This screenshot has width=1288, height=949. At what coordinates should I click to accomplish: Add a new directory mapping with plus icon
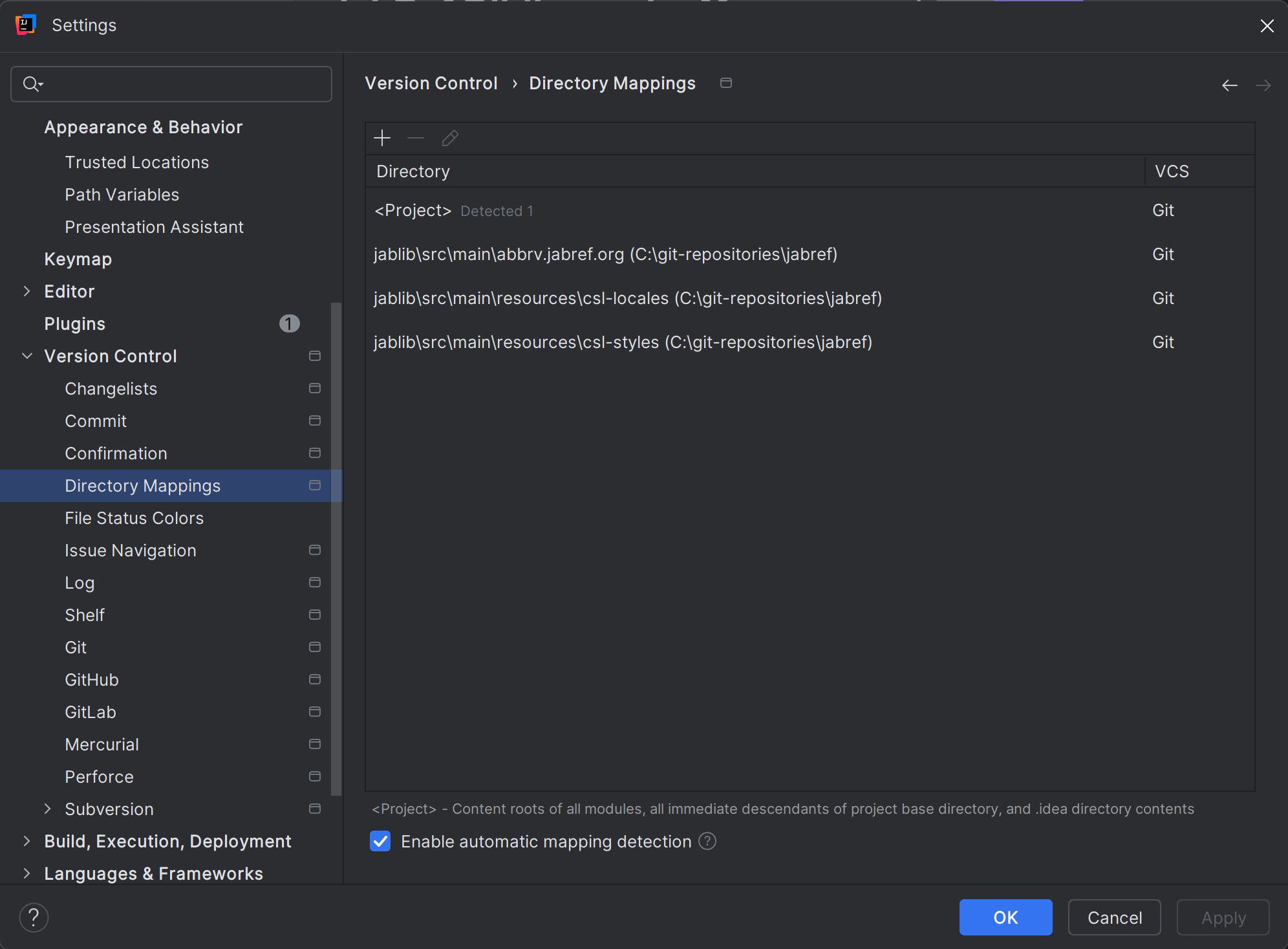point(382,138)
